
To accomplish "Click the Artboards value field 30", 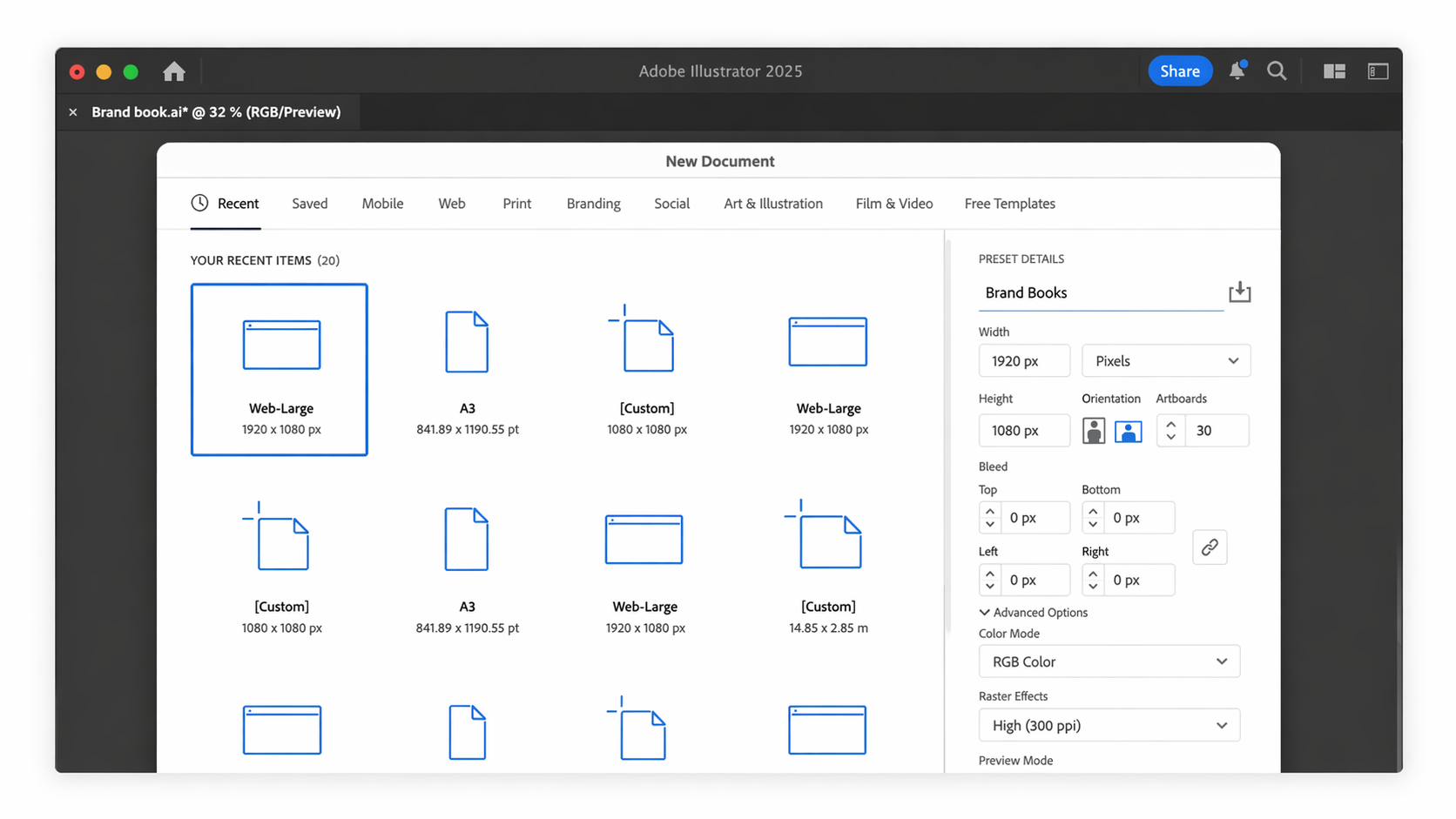I will [x=1217, y=431].
